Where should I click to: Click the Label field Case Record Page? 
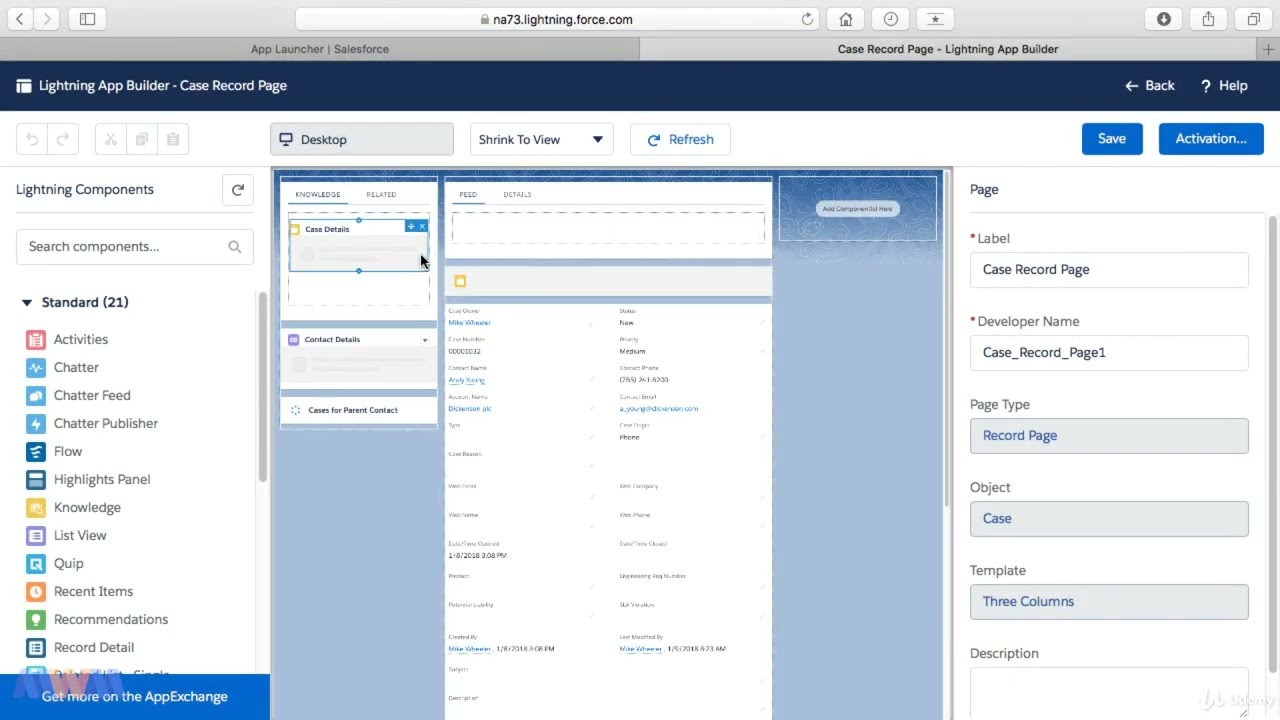(1109, 270)
